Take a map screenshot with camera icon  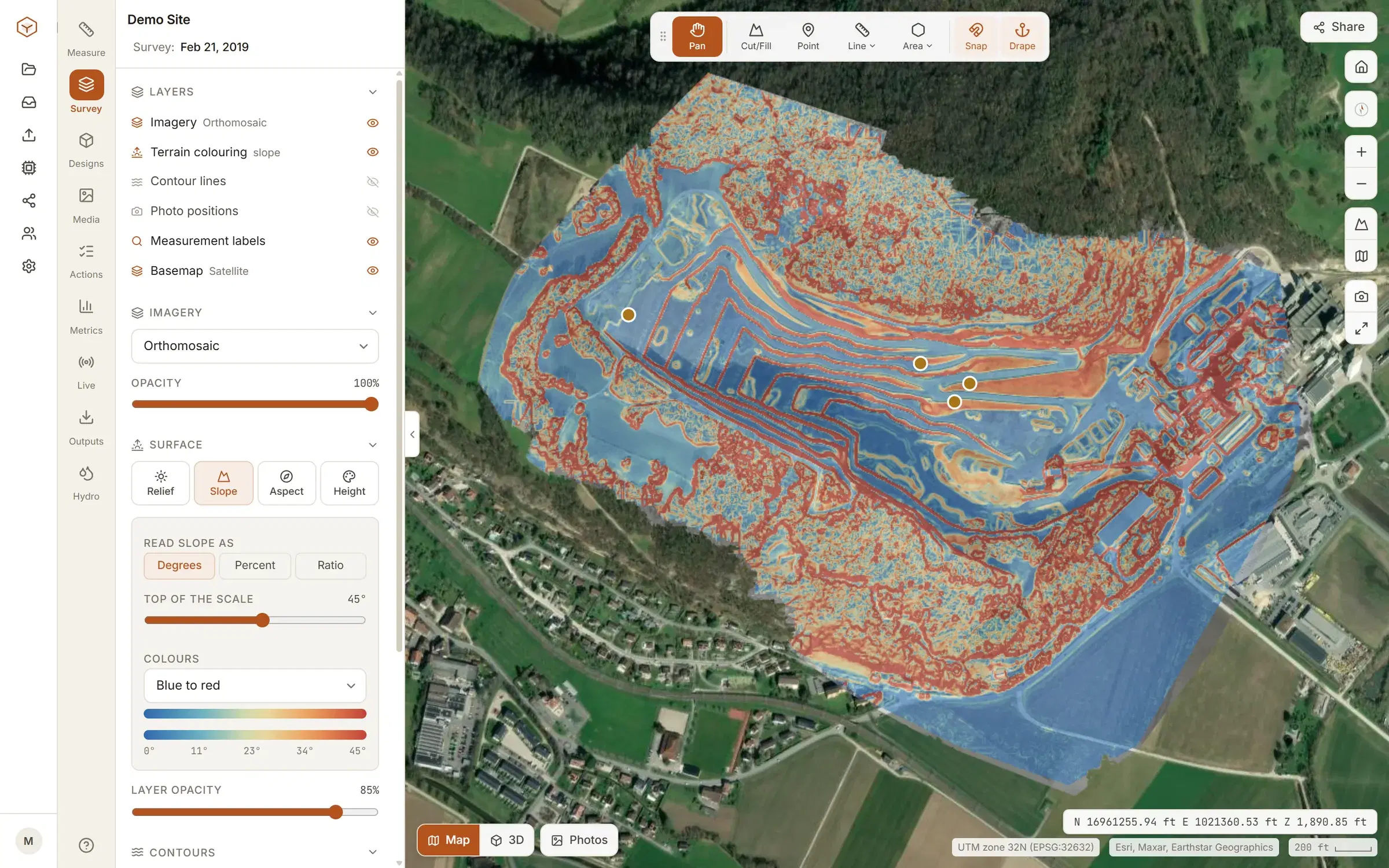tap(1361, 297)
